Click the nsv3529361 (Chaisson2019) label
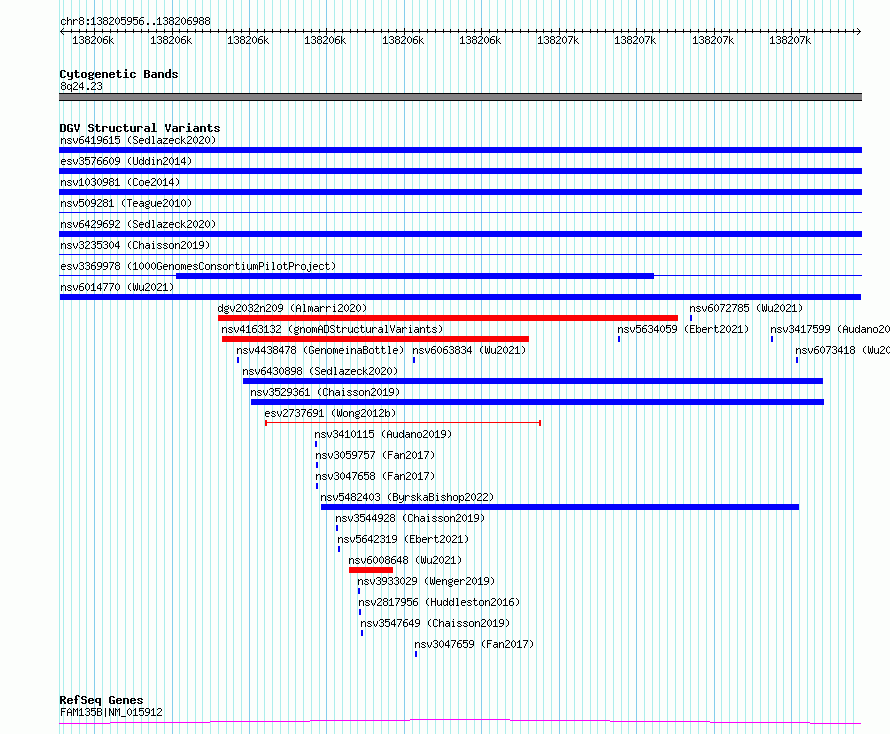The image size is (890, 734). [x=325, y=392]
